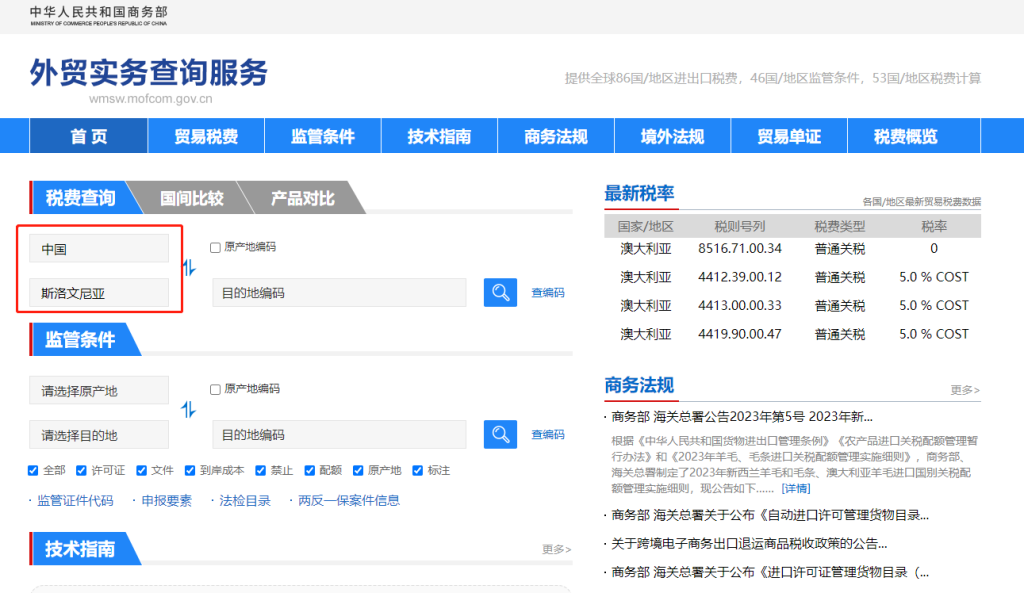Click the 税则号列 column header
The height and width of the screenshot is (593, 1024).
tap(739, 226)
